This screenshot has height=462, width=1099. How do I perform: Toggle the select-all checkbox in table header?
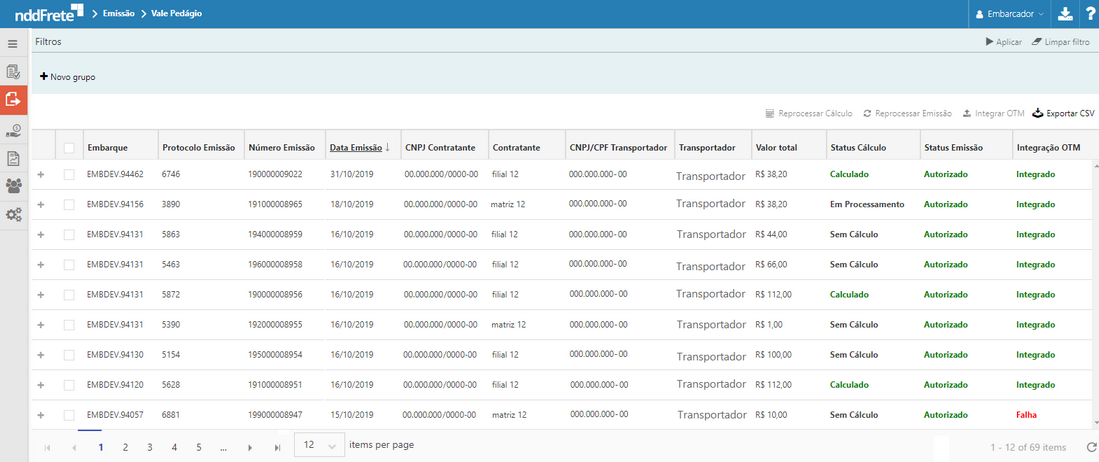pos(69,148)
